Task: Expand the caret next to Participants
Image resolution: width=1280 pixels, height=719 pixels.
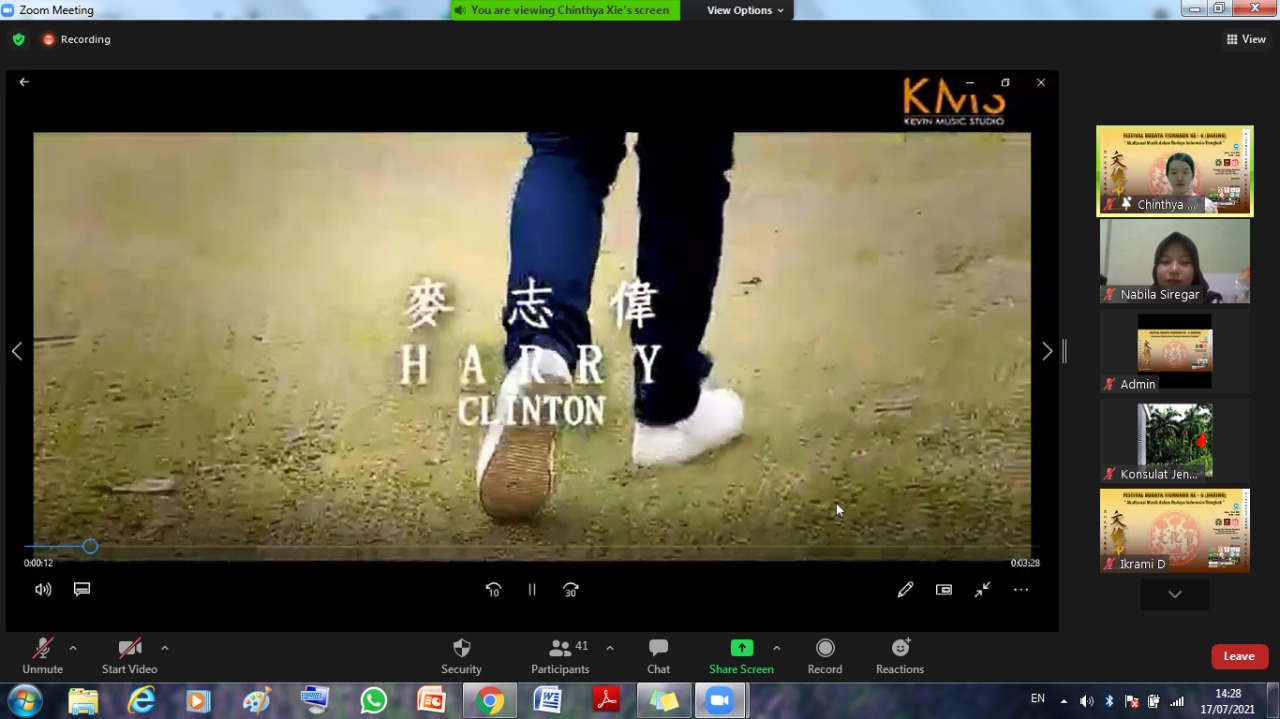Action: pos(610,648)
